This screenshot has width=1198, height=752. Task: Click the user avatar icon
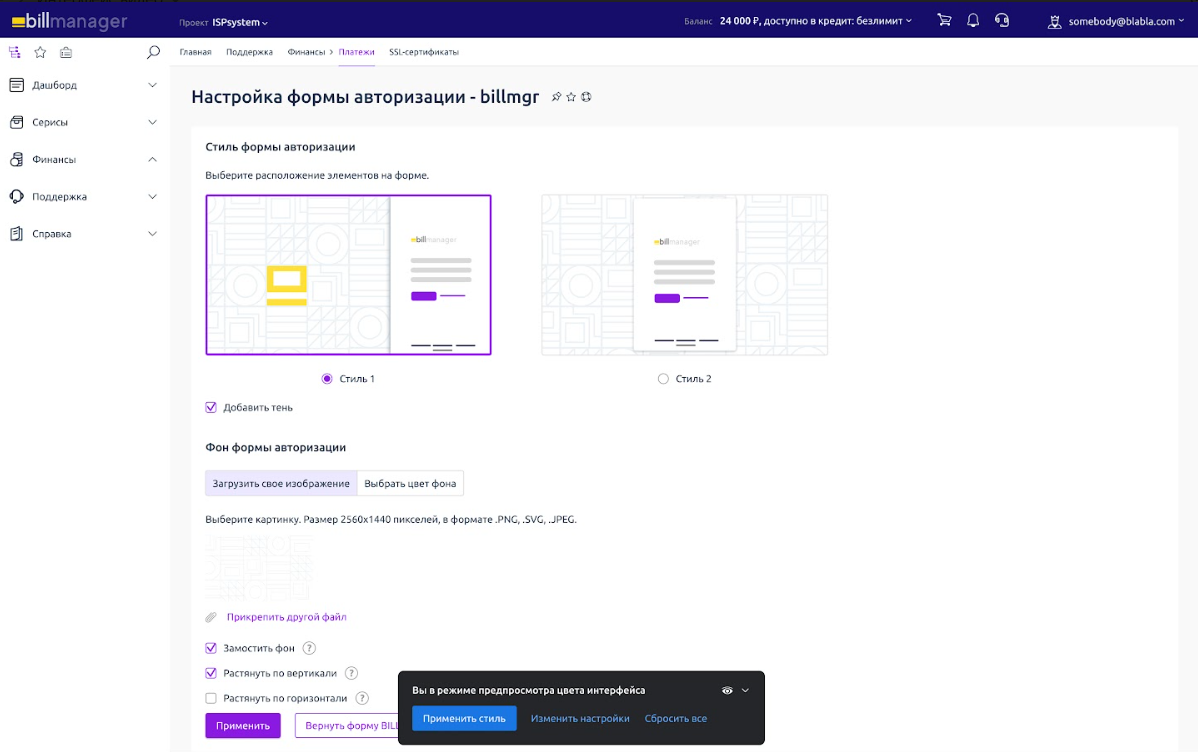pos(1054,21)
